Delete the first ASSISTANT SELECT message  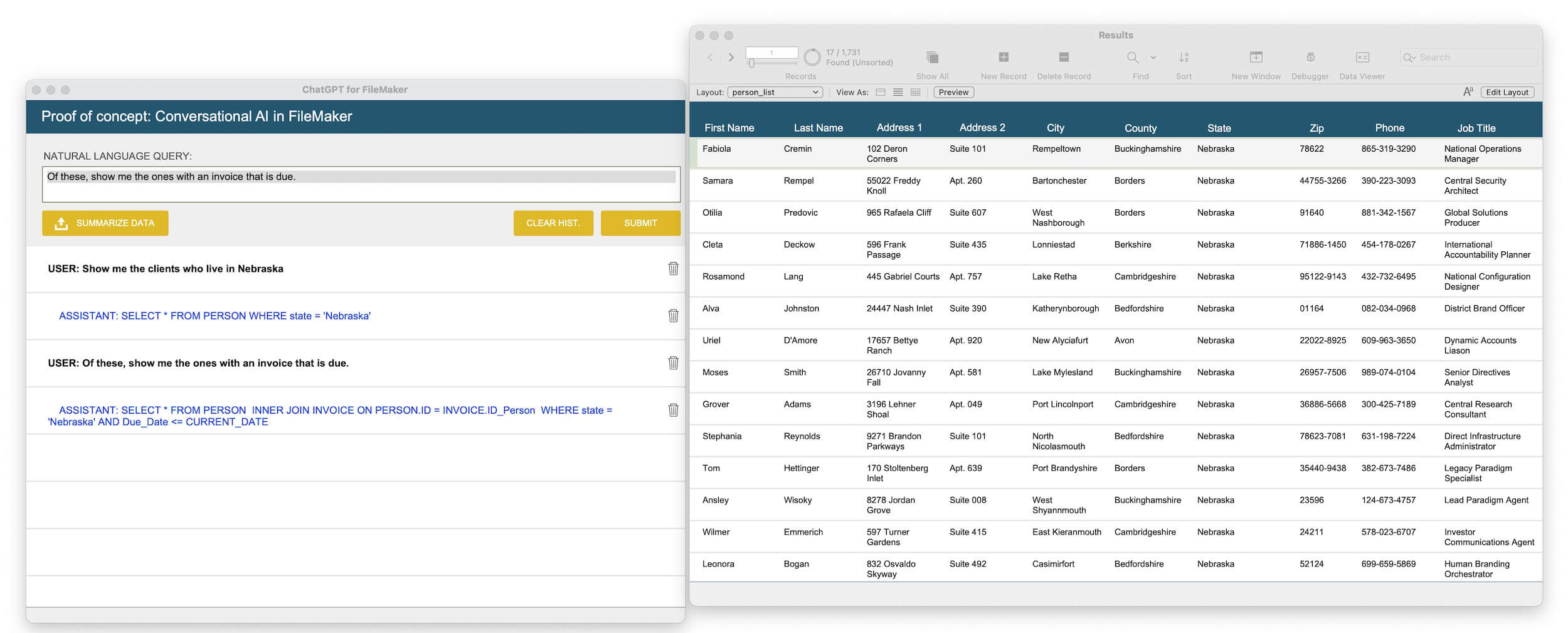tap(673, 315)
